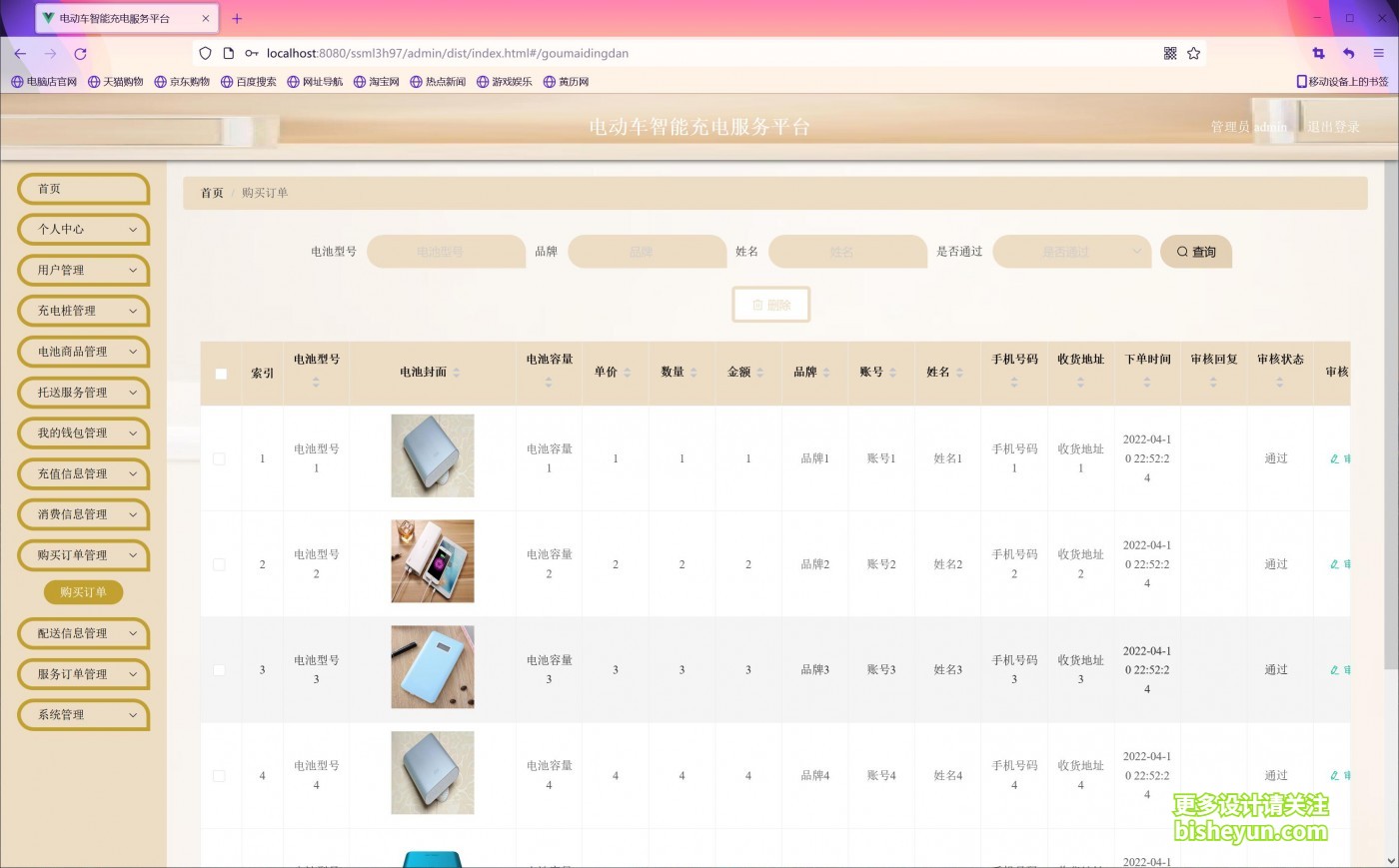Open 移动设备上的书签 folder
This screenshot has height=868, width=1399.
coord(1342,82)
